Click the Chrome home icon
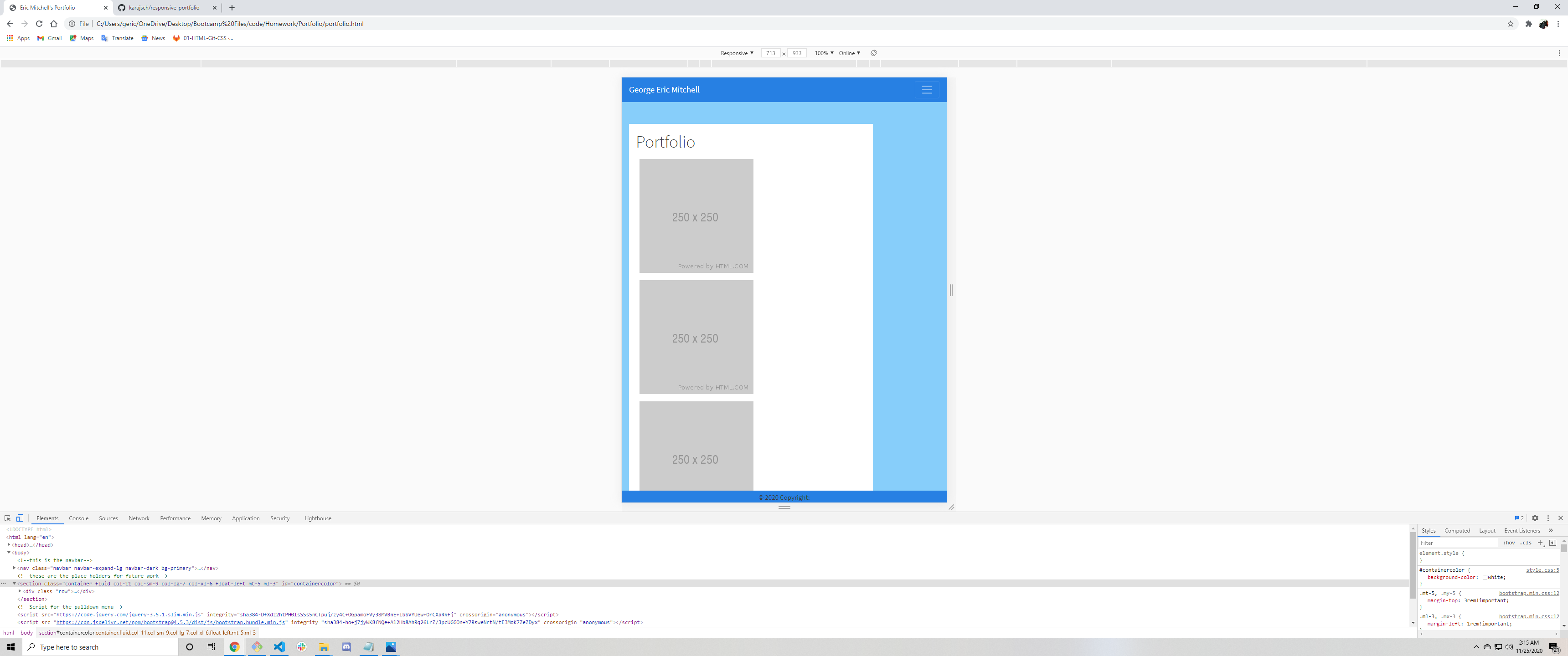The width and height of the screenshot is (1568, 656). [54, 24]
